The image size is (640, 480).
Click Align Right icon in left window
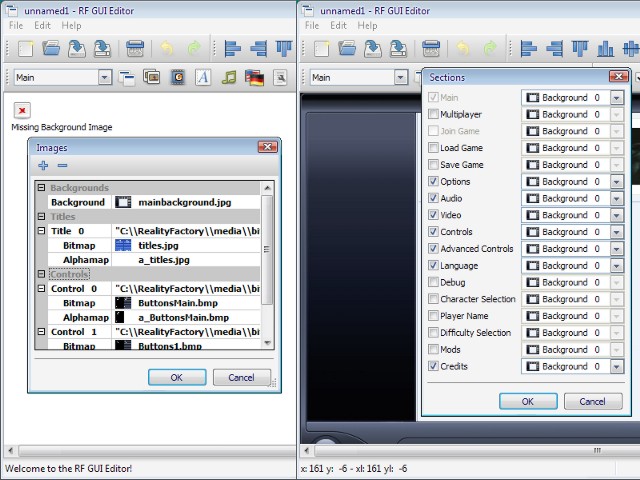tap(259, 48)
